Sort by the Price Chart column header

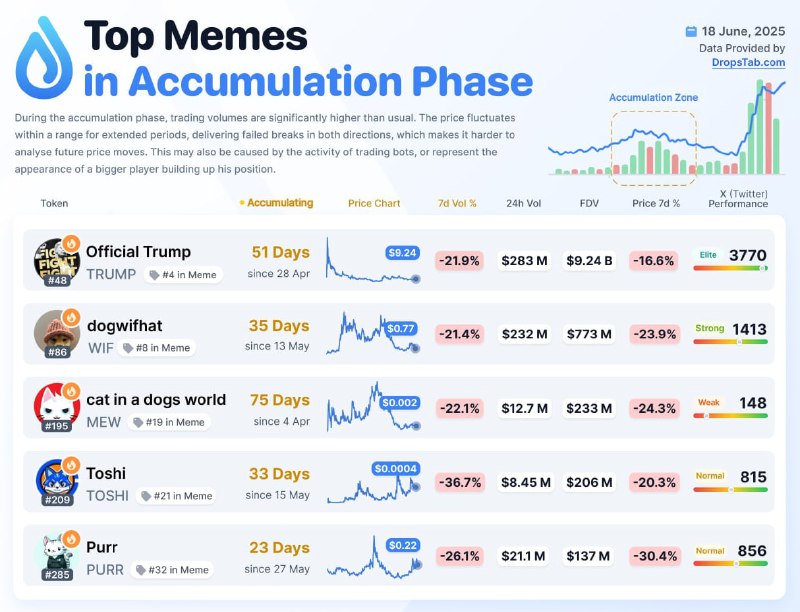point(374,203)
